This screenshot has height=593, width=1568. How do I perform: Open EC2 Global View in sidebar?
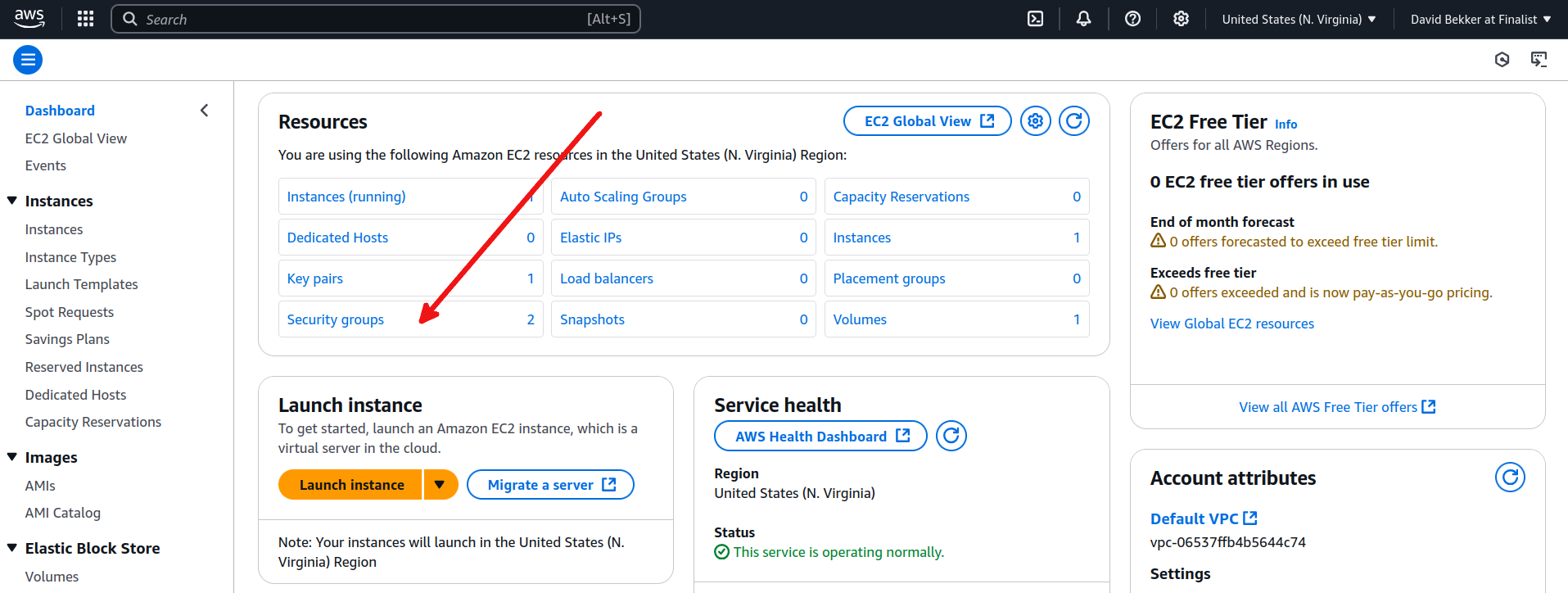point(76,138)
